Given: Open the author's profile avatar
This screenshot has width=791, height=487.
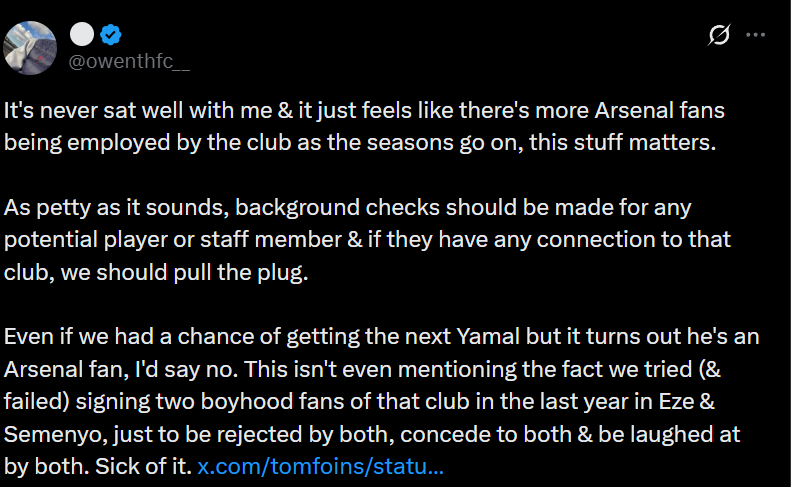Looking at the screenshot, I should 30,47.
